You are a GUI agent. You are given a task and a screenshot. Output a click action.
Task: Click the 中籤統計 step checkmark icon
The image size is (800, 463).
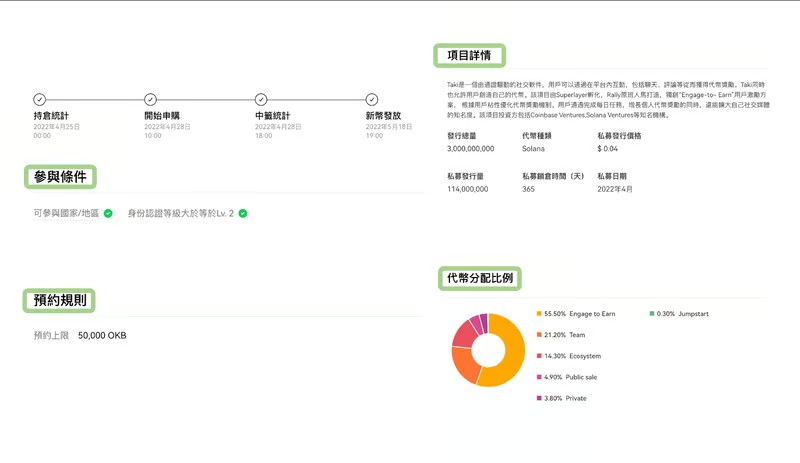point(261,99)
